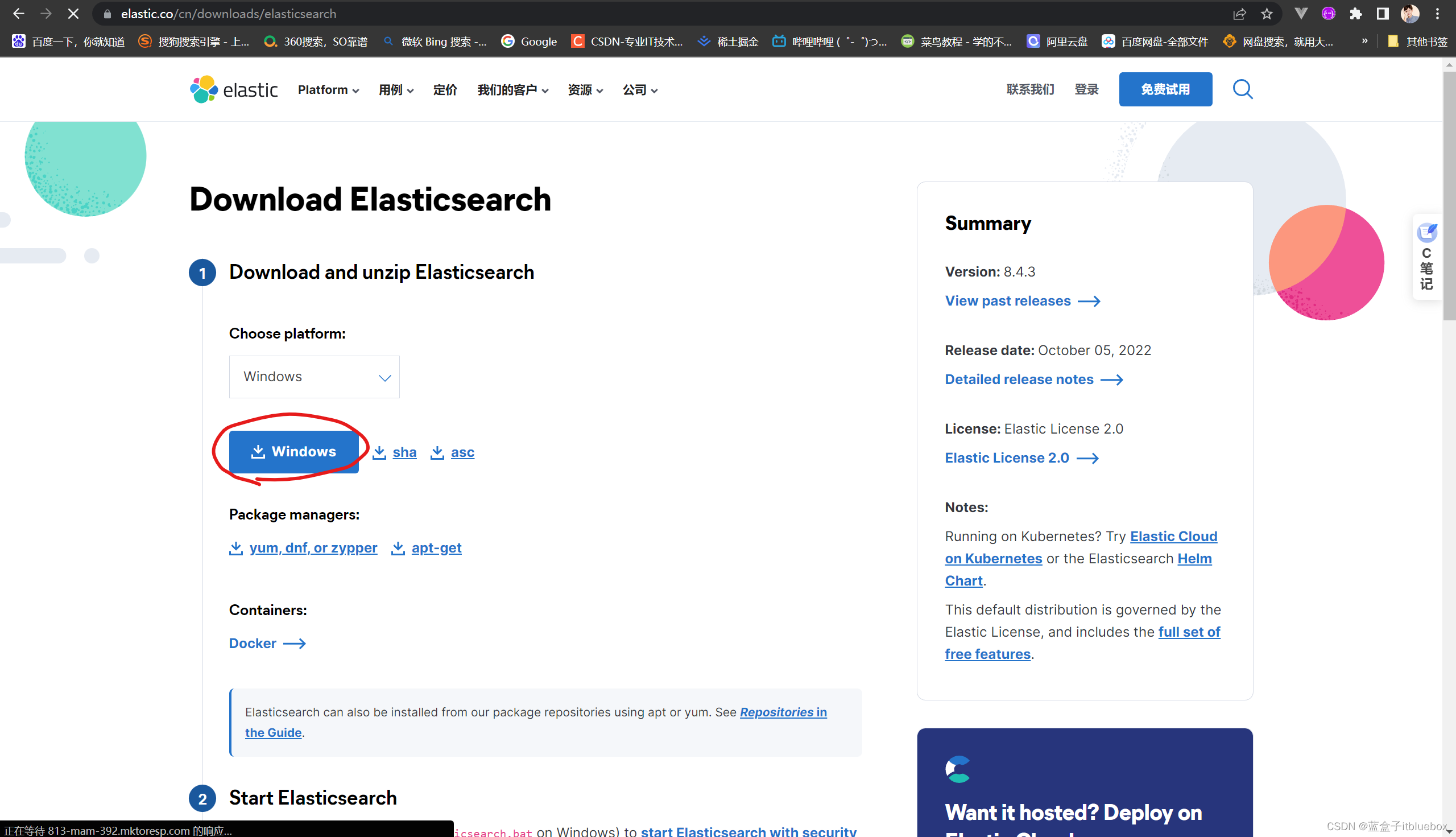
Task: Click the download icon for yum dnf or zypper
Action: [x=236, y=547]
